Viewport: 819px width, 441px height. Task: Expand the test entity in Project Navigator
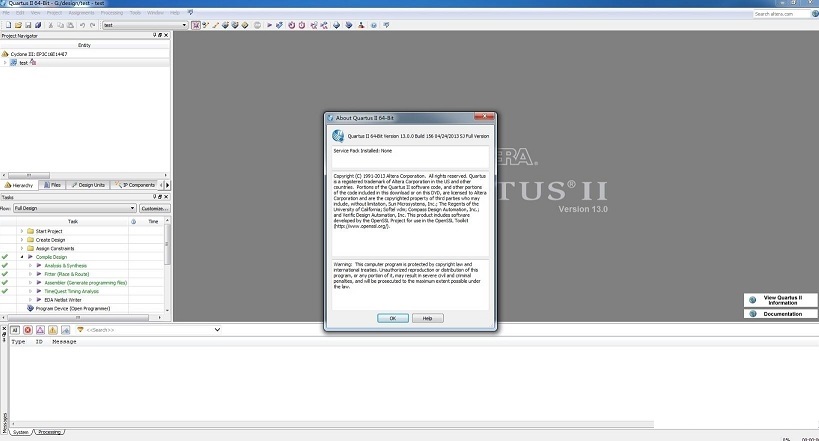(5, 63)
